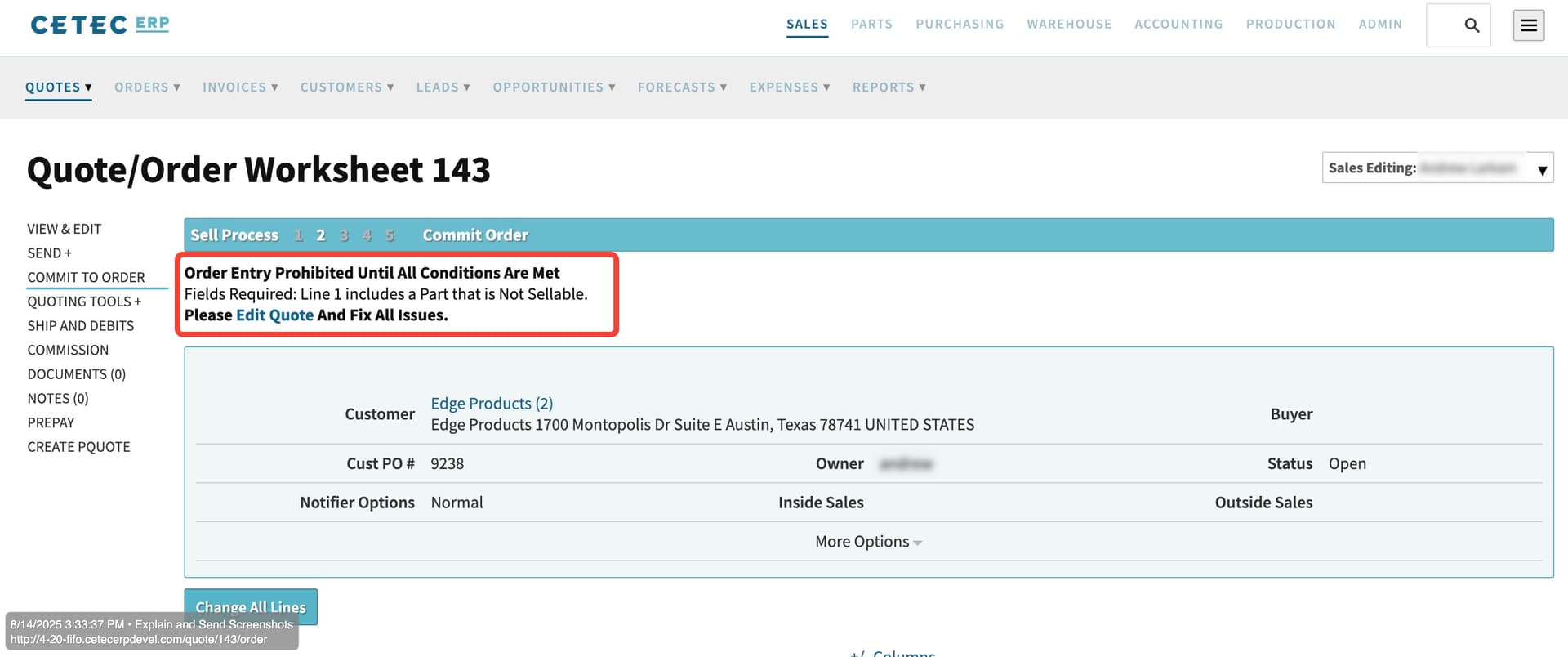The height and width of the screenshot is (657, 1568).
Task: Expand the Quotes submenu
Action: coord(58,87)
